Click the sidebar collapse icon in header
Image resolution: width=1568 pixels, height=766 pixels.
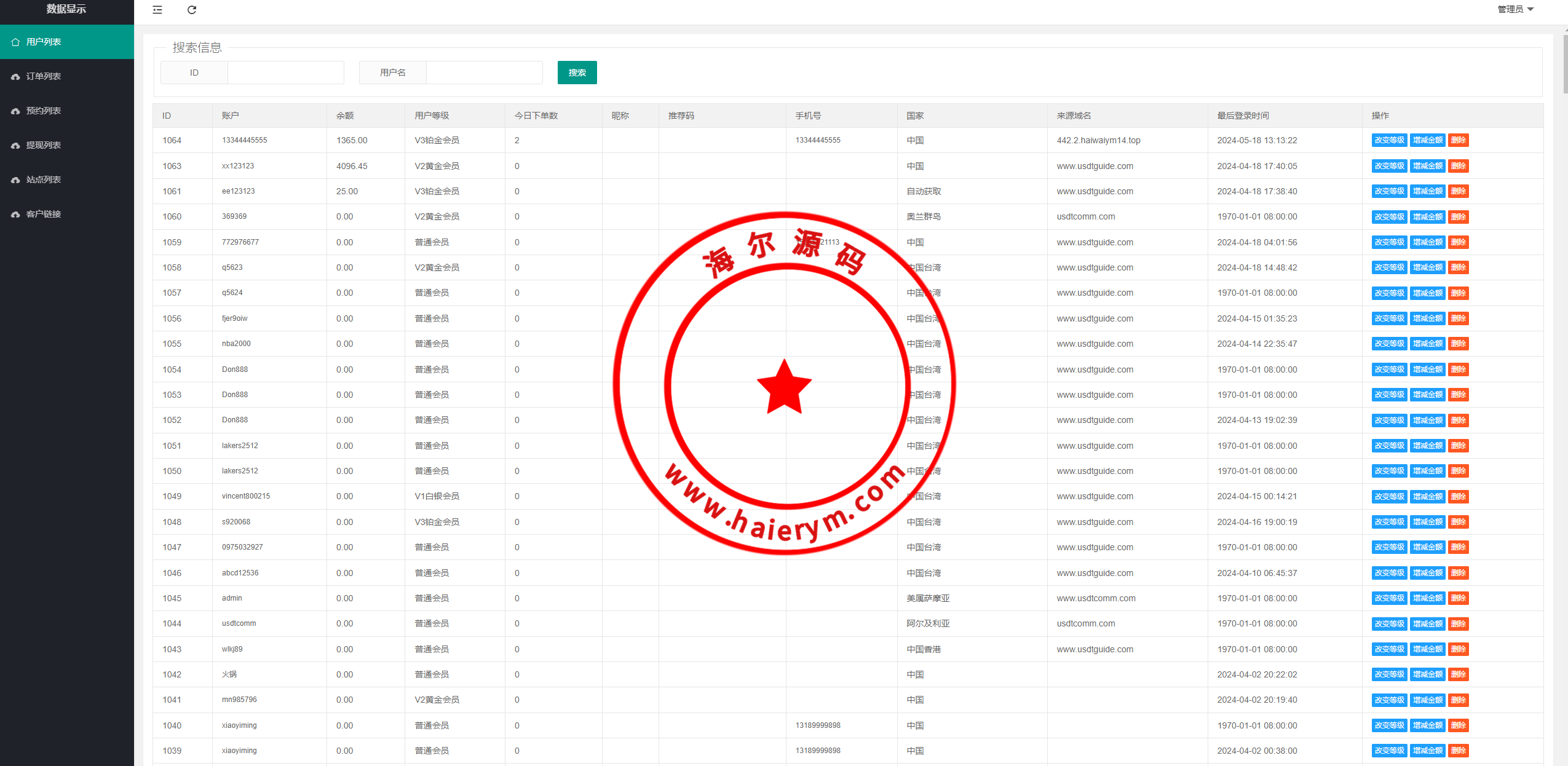click(x=157, y=10)
